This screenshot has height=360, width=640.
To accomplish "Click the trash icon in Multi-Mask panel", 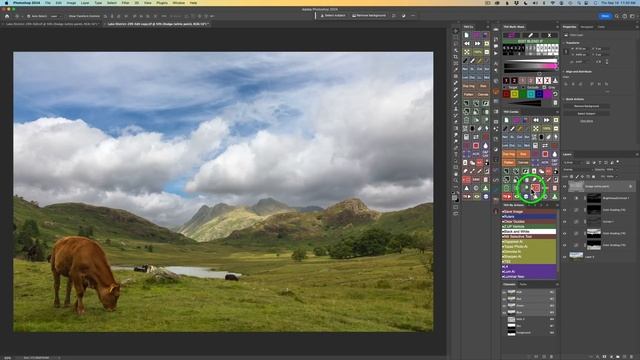I will (556, 103).
